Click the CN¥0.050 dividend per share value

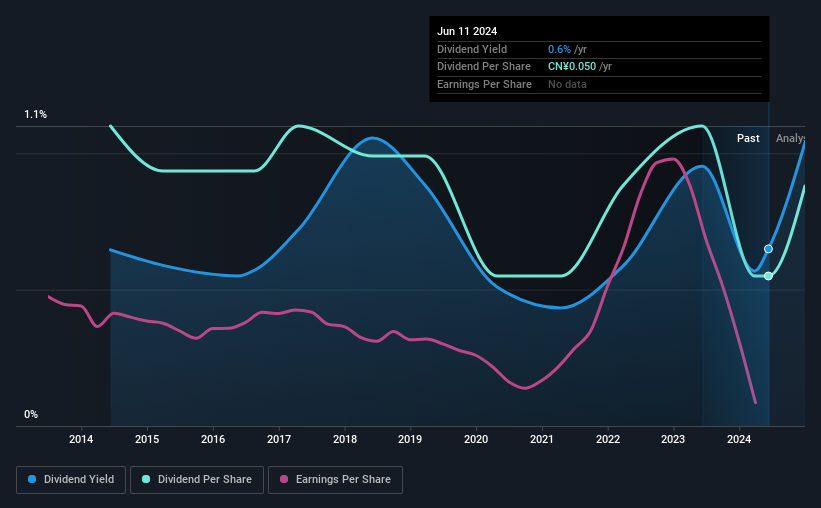point(572,67)
